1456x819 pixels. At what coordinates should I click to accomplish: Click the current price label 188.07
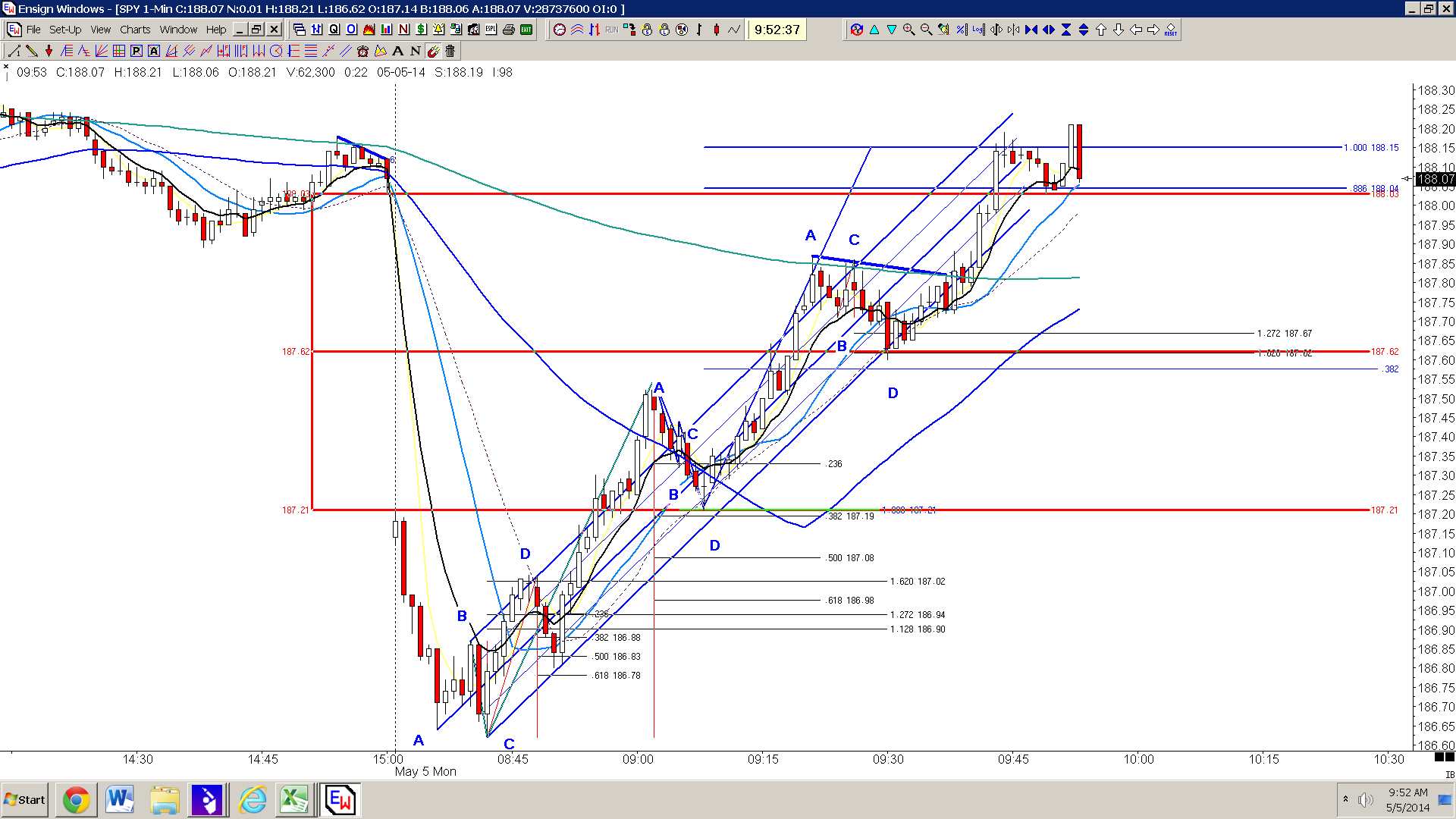pyautogui.click(x=1436, y=179)
